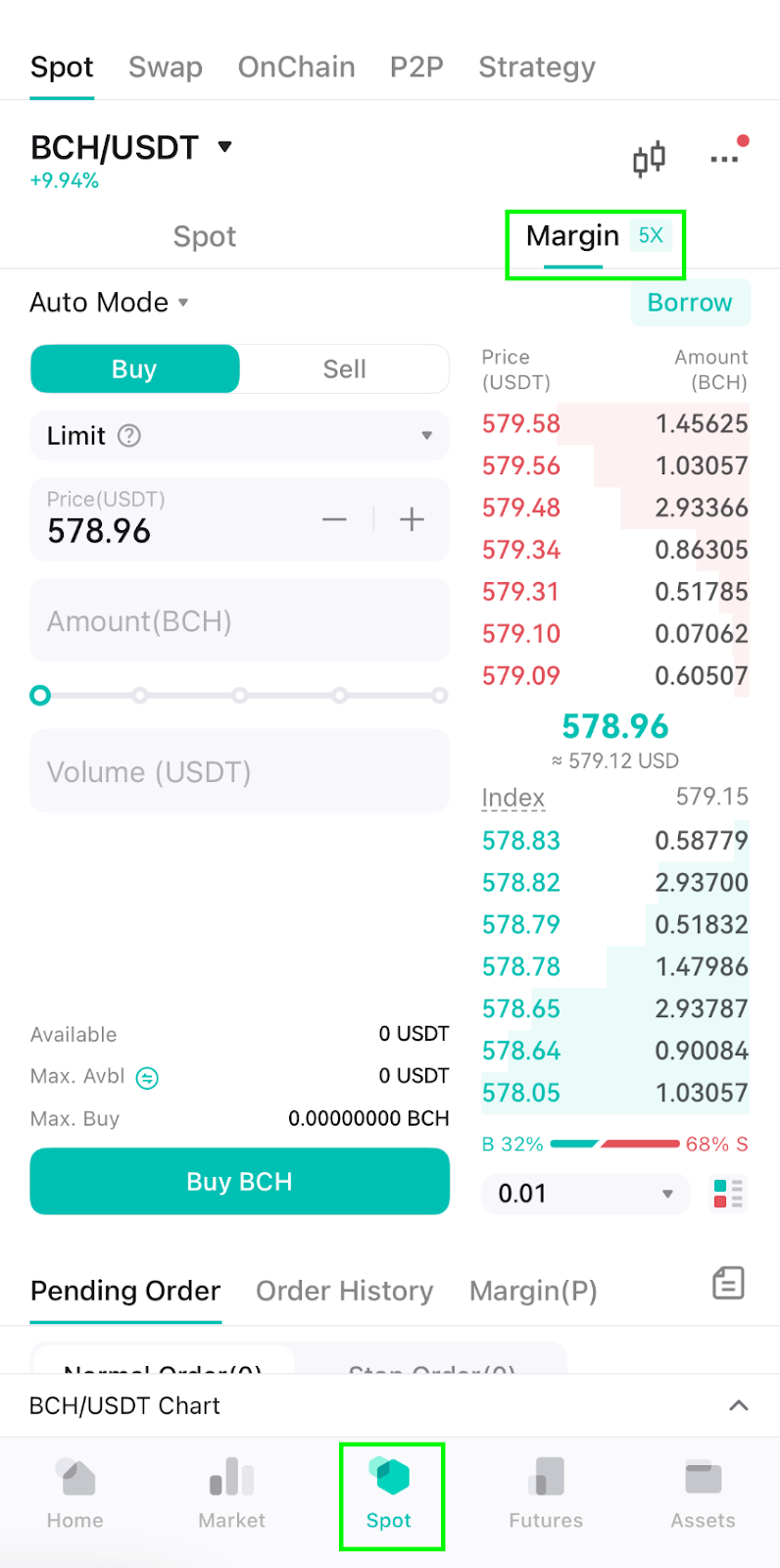780x1568 pixels.
Task: Open the candlestick chart icon
Action: (x=649, y=158)
